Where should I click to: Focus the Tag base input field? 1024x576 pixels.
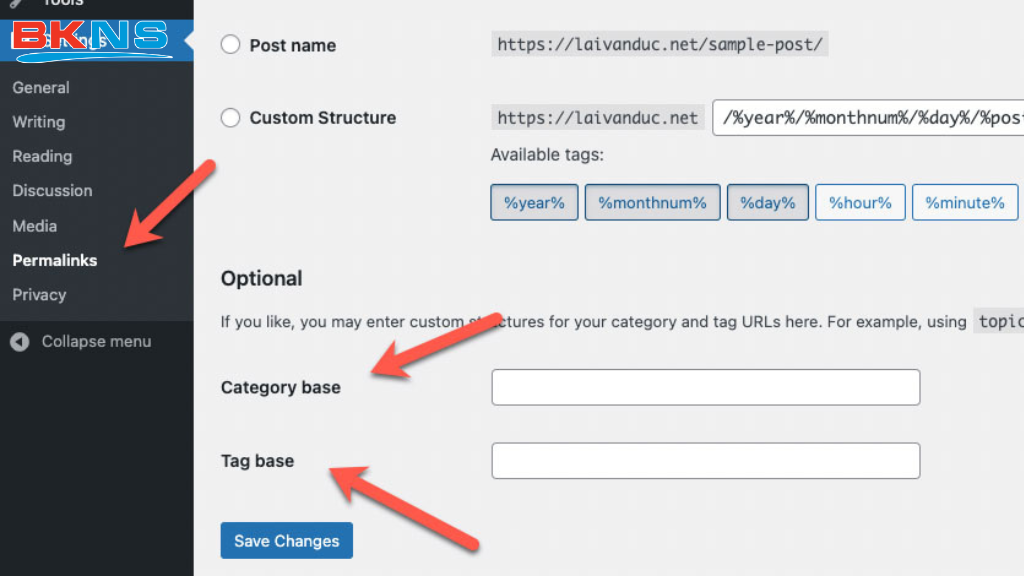(x=705, y=461)
